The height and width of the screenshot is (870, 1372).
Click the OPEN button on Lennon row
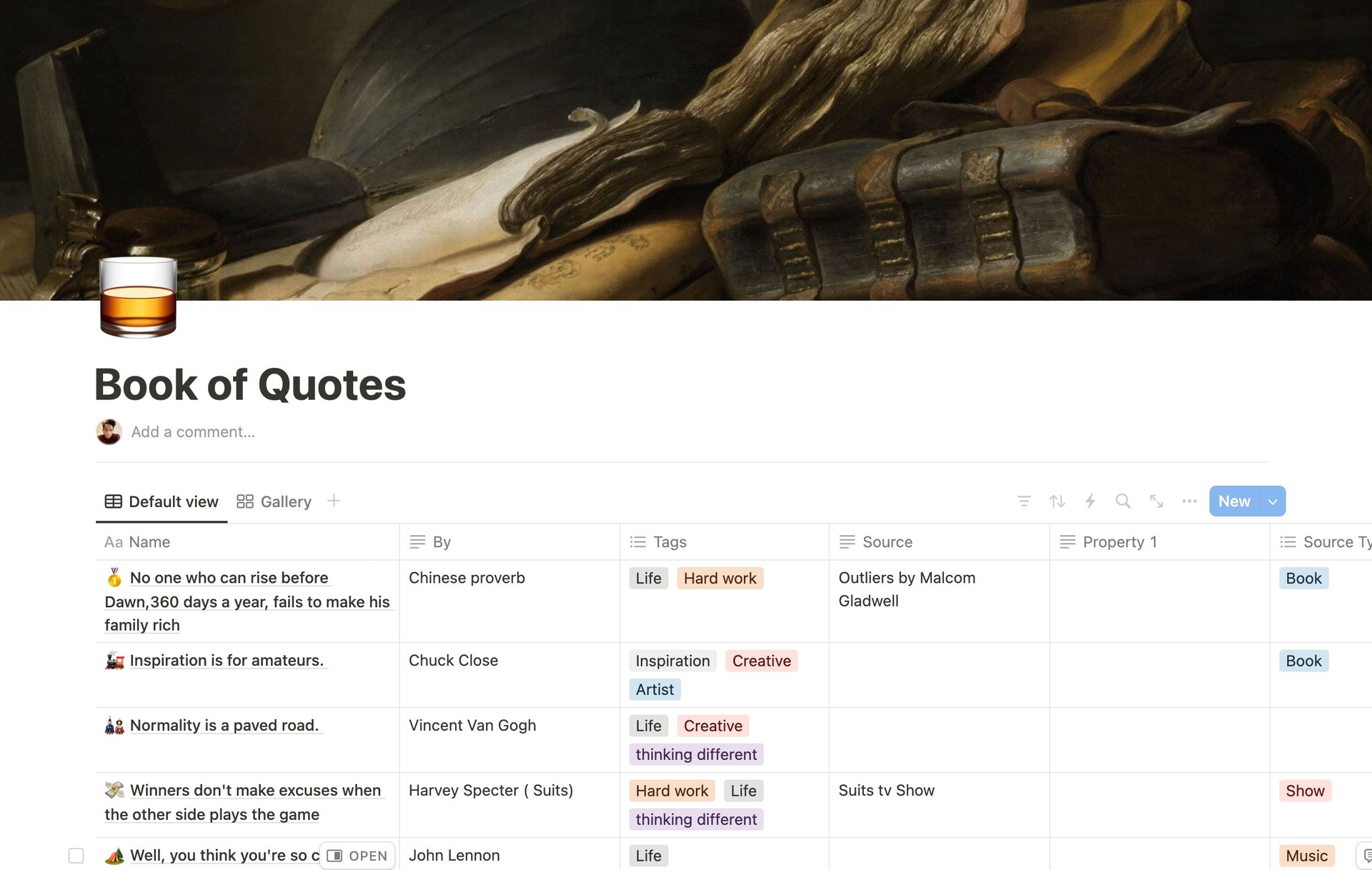click(x=357, y=856)
